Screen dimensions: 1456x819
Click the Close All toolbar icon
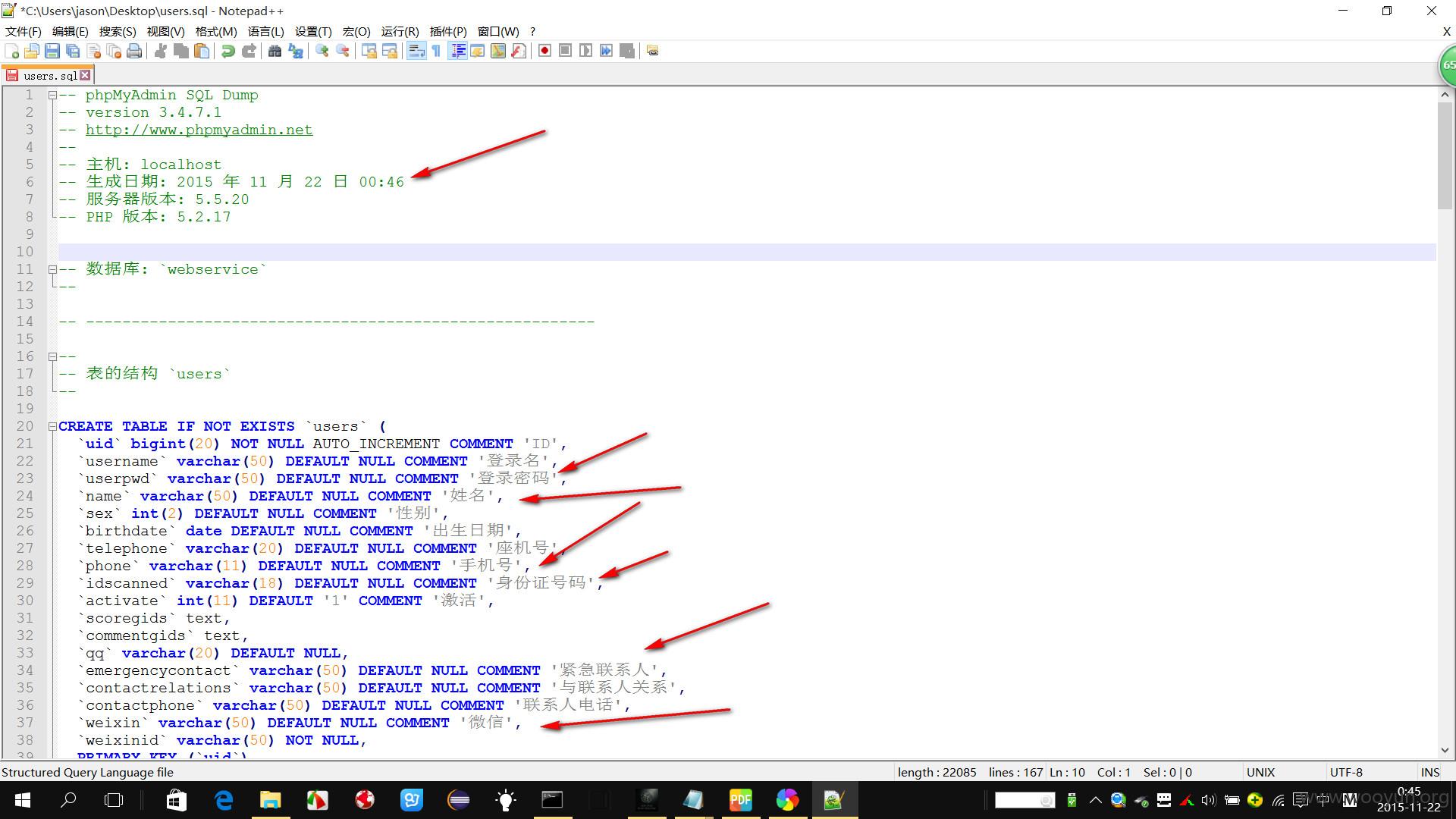[x=114, y=51]
